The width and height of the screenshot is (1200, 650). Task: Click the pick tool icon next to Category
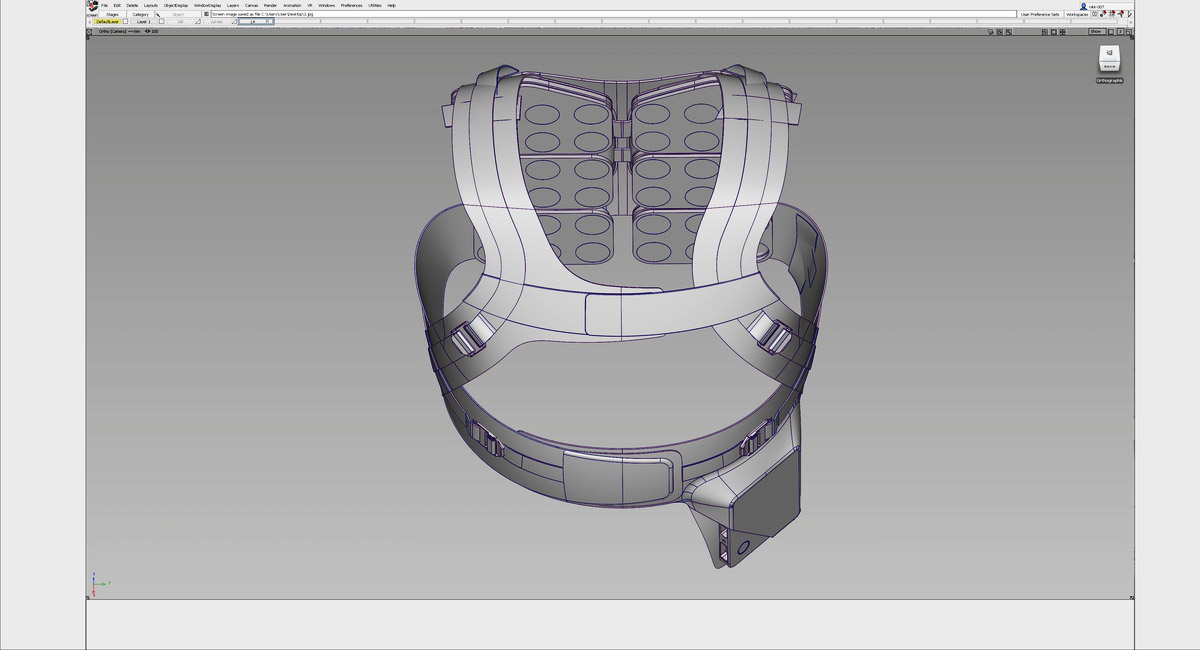click(x=158, y=14)
